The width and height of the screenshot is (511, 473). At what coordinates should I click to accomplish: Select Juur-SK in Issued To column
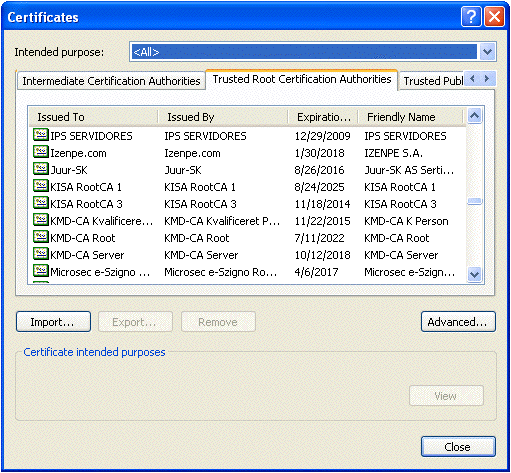tap(69, 170)
